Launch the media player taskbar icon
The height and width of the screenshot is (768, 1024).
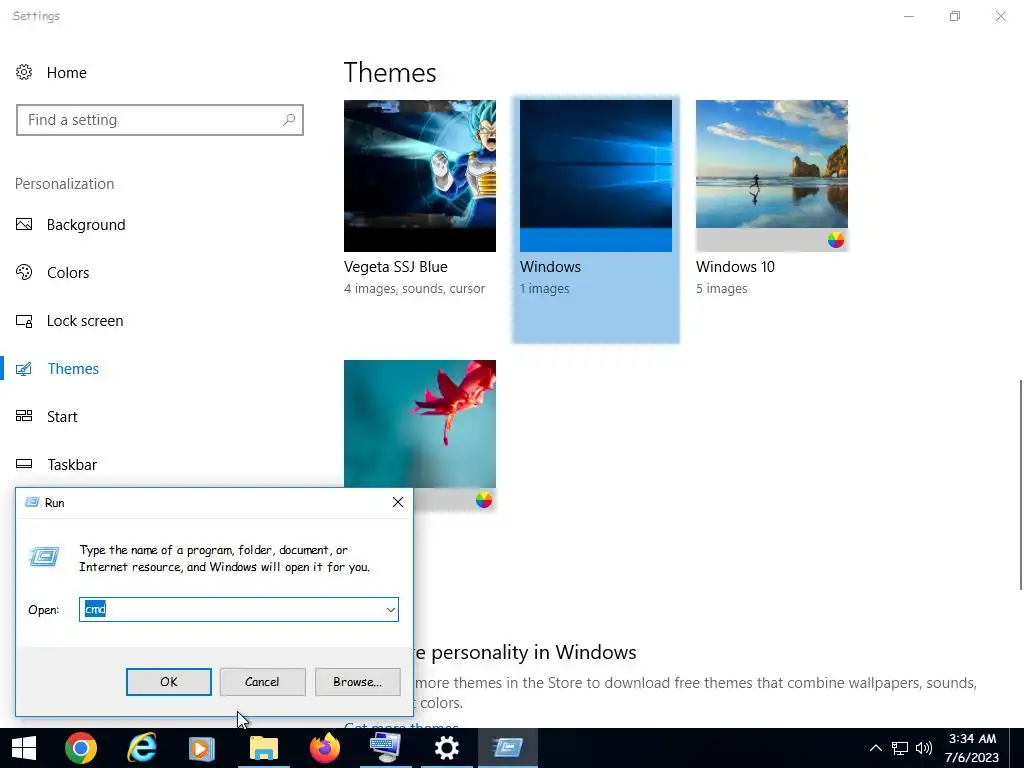pyautogui.click(x=201, y=748)
